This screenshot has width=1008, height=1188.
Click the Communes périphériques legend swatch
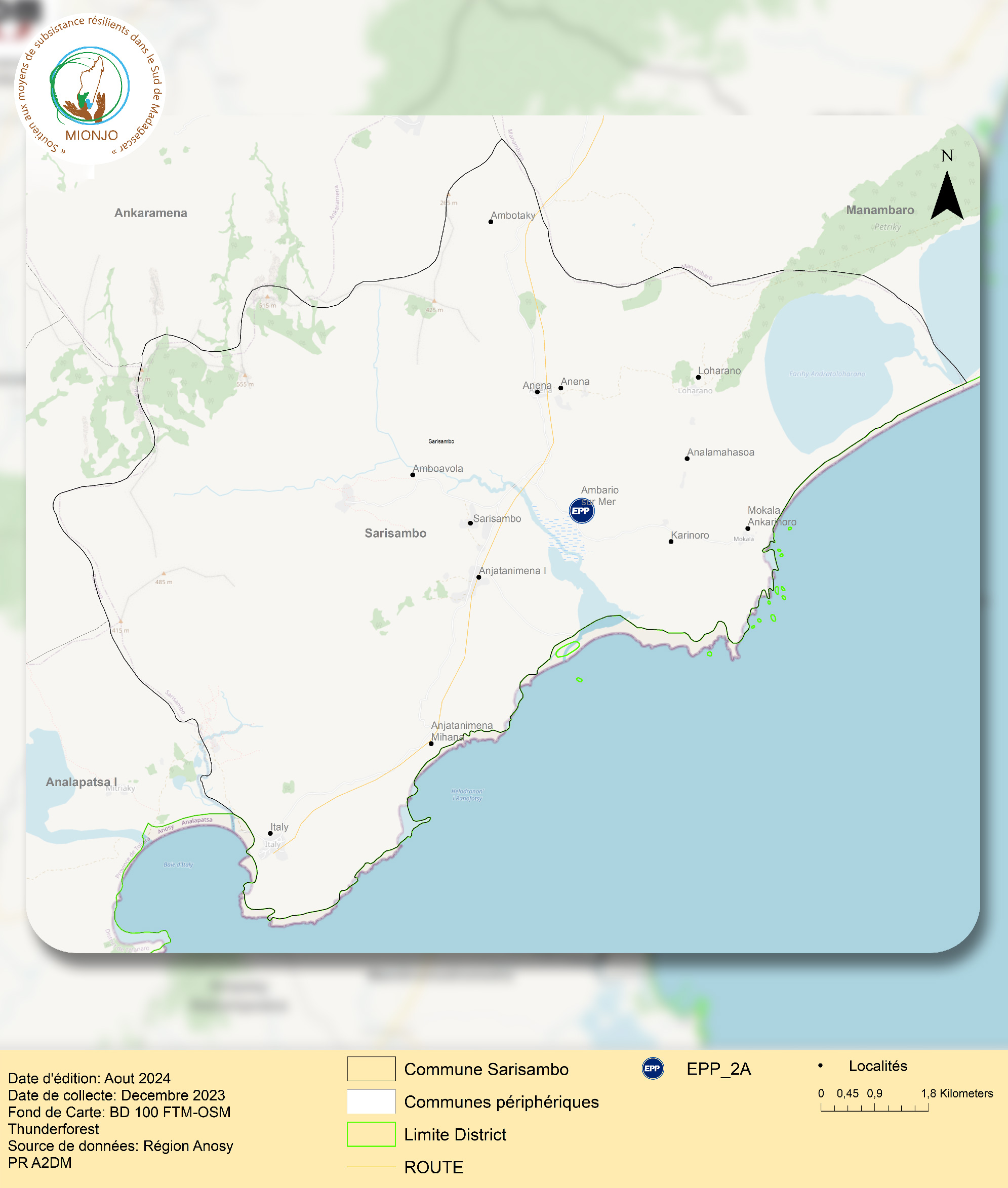371,1101
